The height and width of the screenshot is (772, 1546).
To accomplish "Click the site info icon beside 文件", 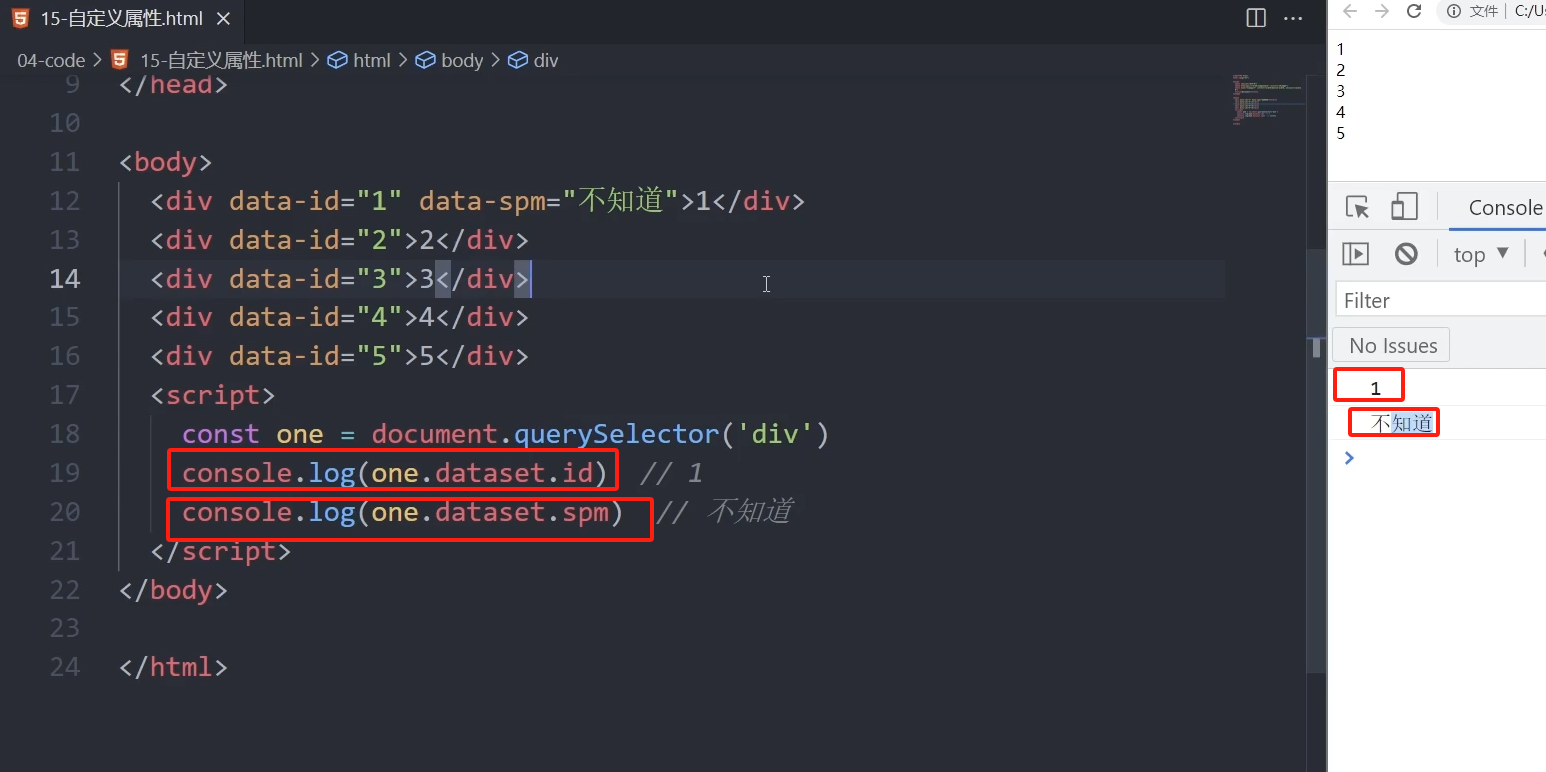I will tap(1453, 11).
